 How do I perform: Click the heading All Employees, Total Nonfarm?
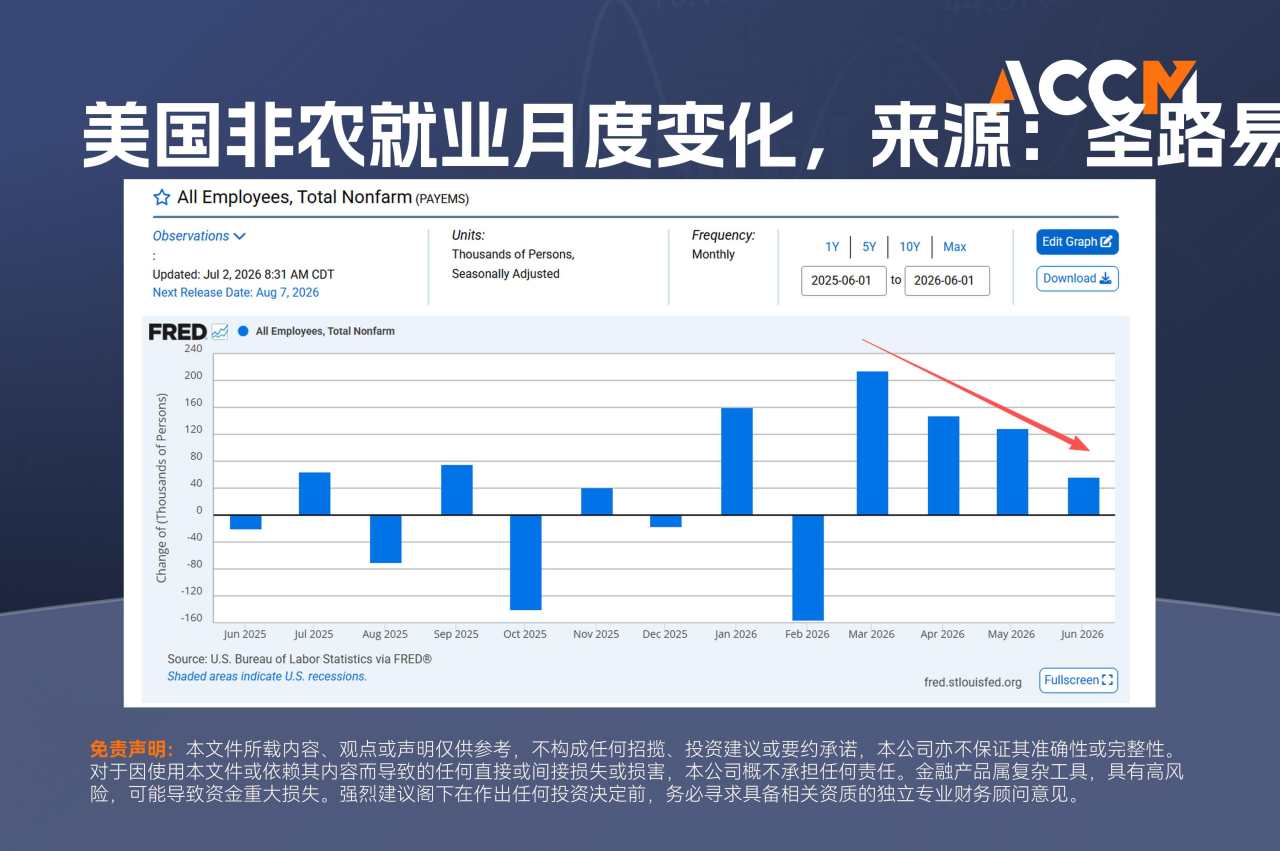click(x=294, y=198)
